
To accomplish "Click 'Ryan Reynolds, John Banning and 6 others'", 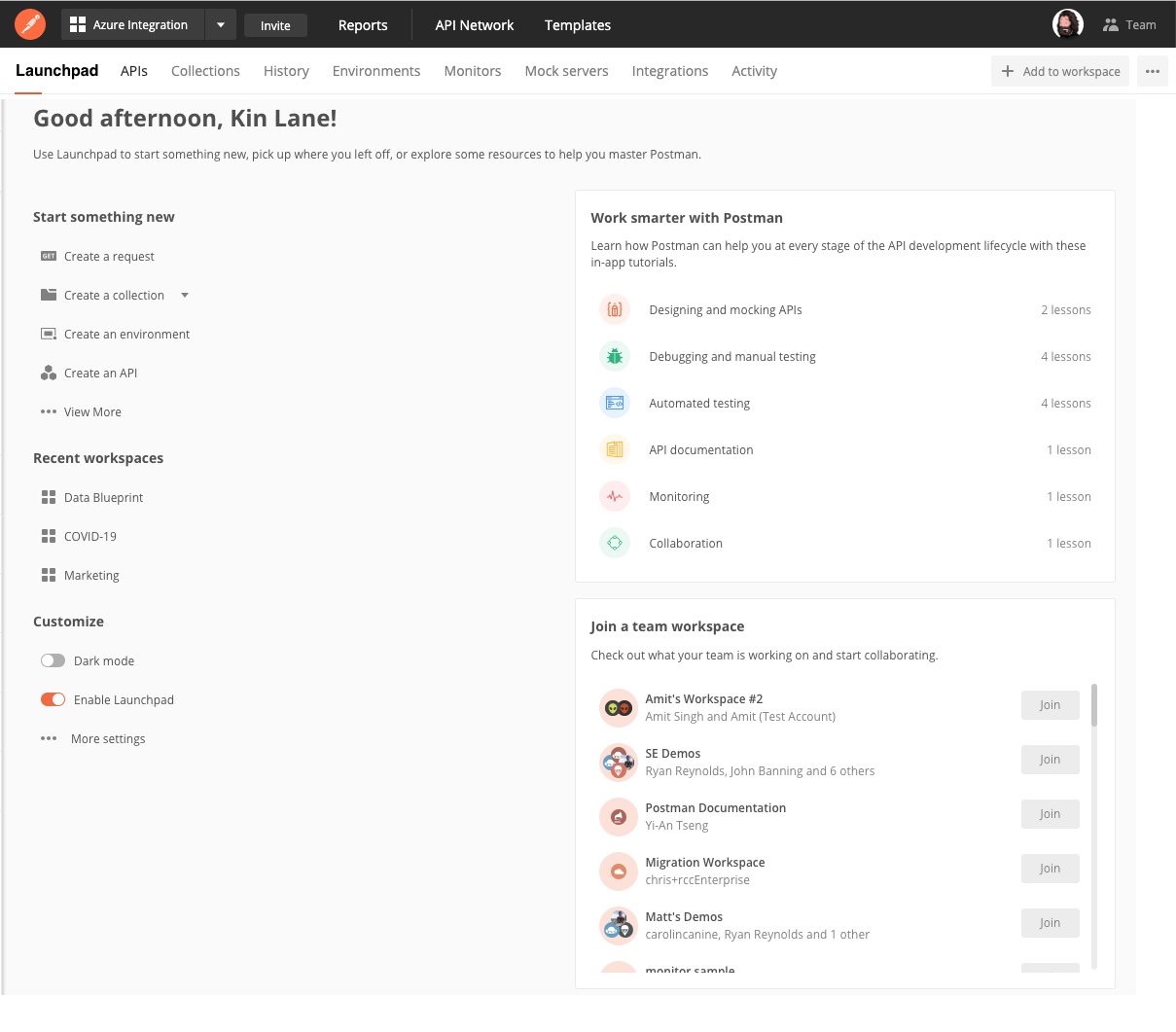I will [760, 771].
